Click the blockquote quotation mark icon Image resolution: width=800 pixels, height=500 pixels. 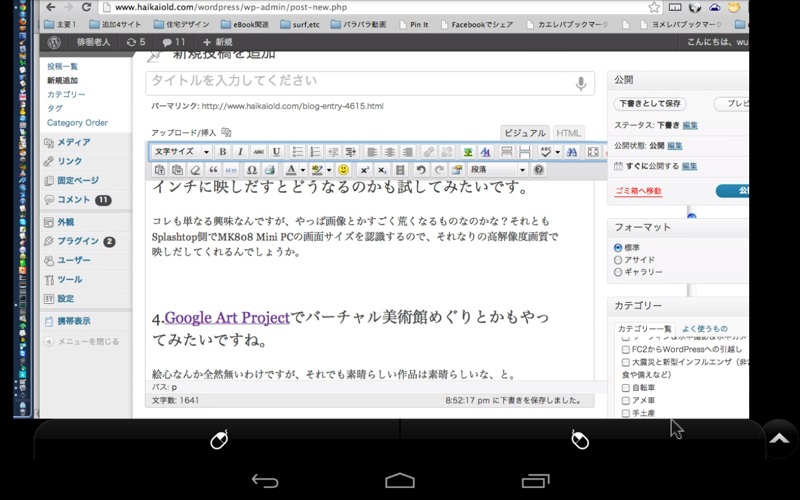click(x=213, y=169)
